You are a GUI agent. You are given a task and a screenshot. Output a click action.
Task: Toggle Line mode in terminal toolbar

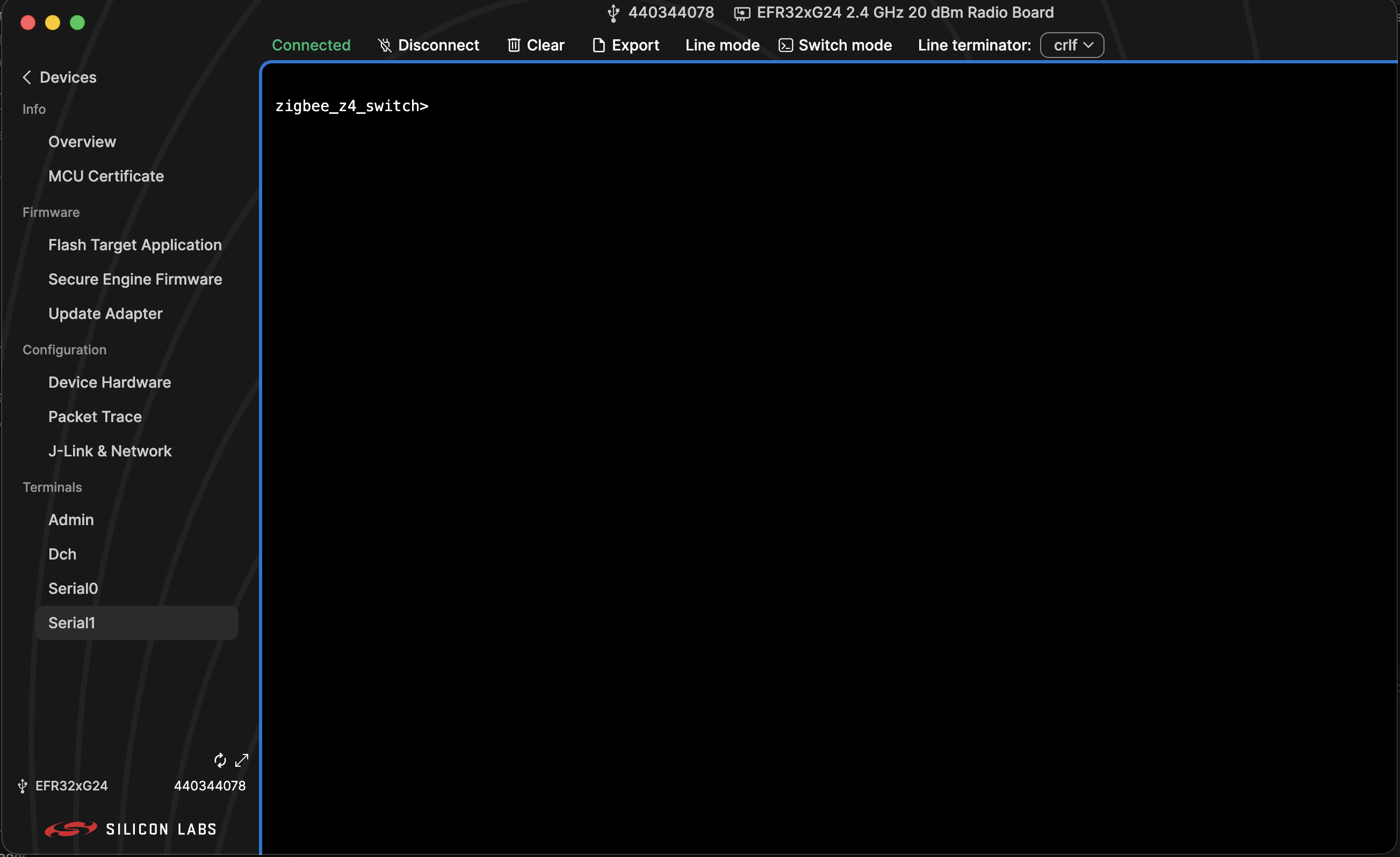722,45
